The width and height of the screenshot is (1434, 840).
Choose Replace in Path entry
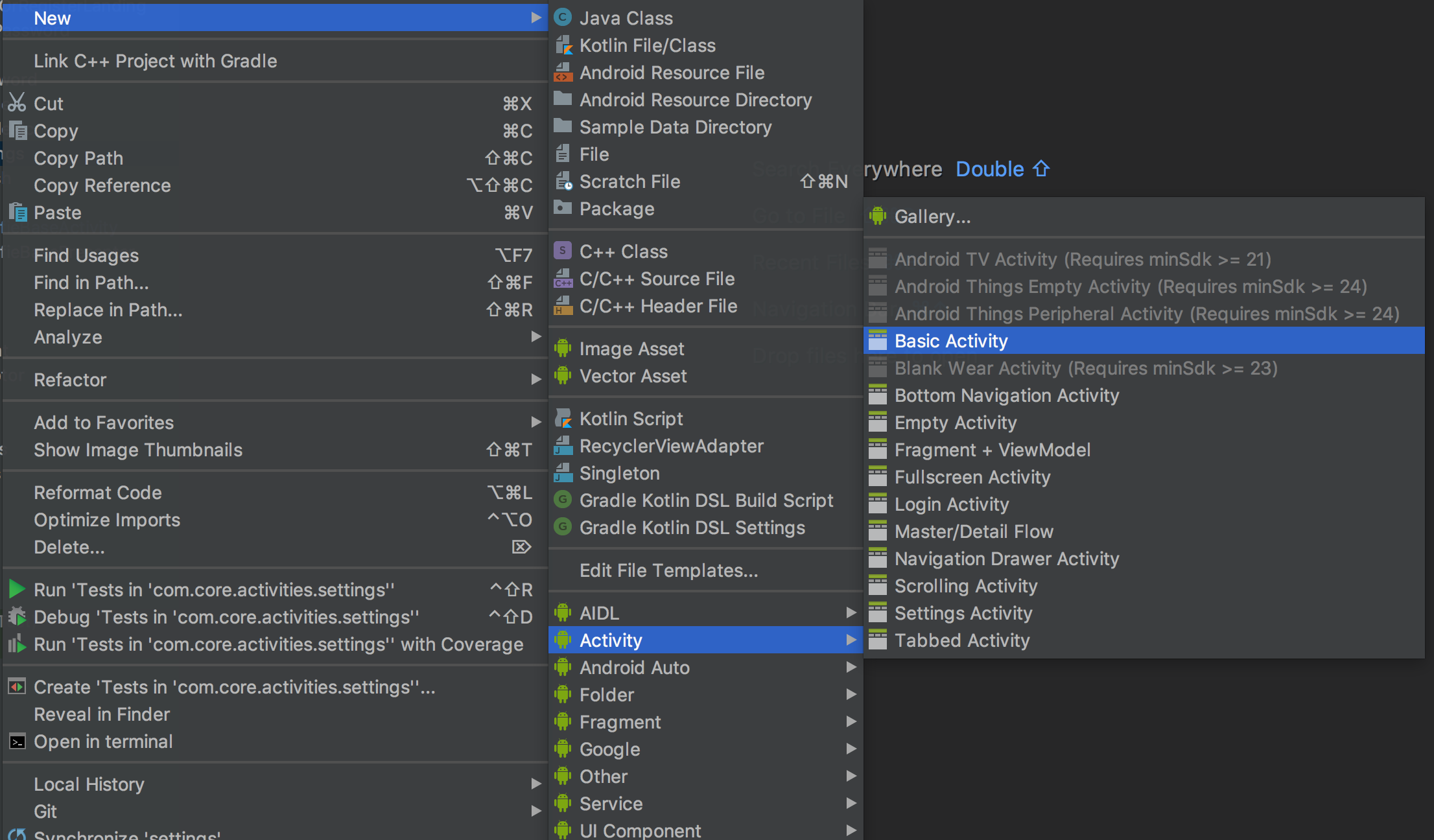coord(275,309)
